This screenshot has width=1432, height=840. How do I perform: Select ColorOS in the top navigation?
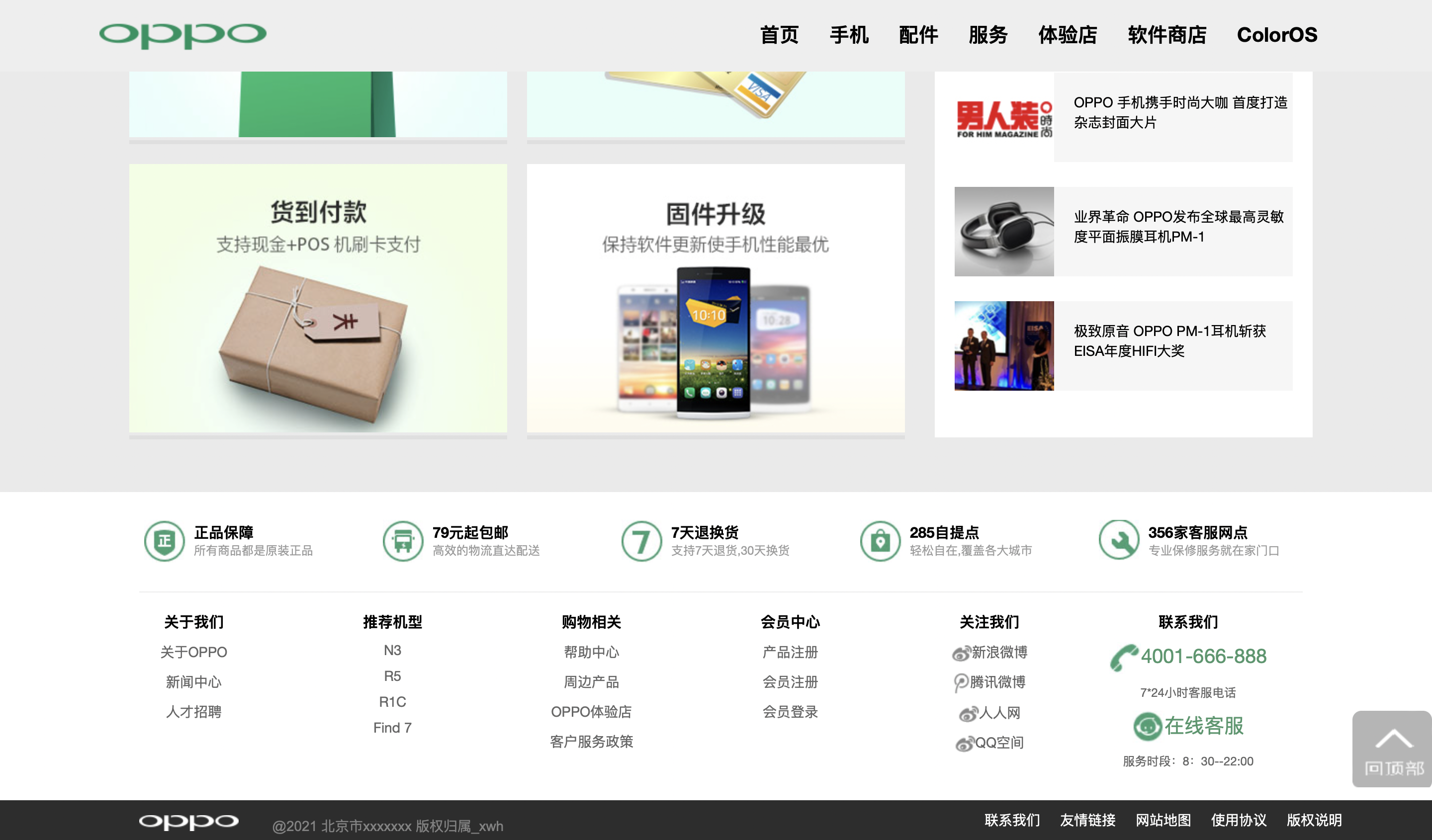pos(1278,35)
